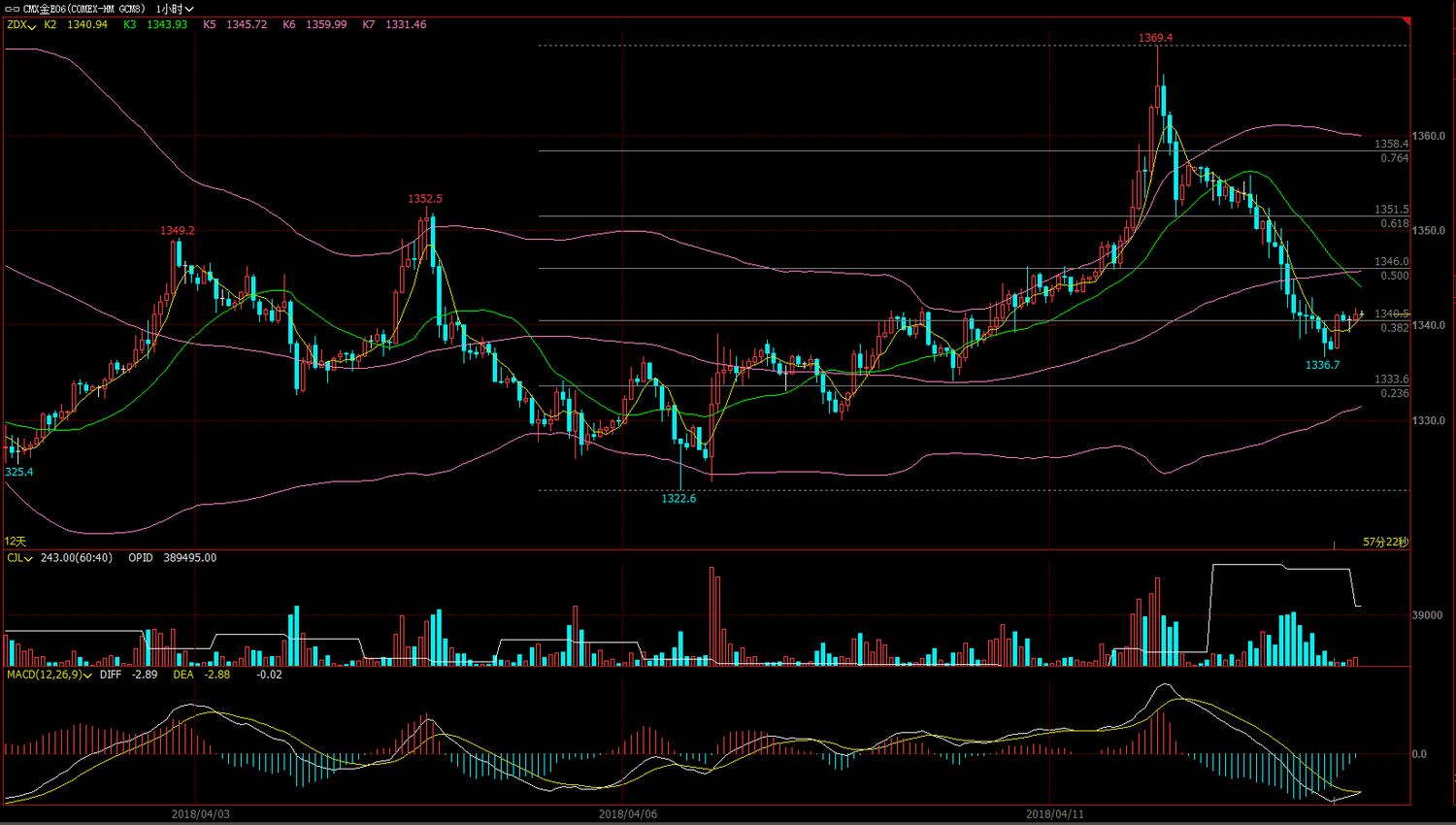Screen dimensions: 1456x825
Task: Click the 1369.4 peak price label
Action: 1155,39
